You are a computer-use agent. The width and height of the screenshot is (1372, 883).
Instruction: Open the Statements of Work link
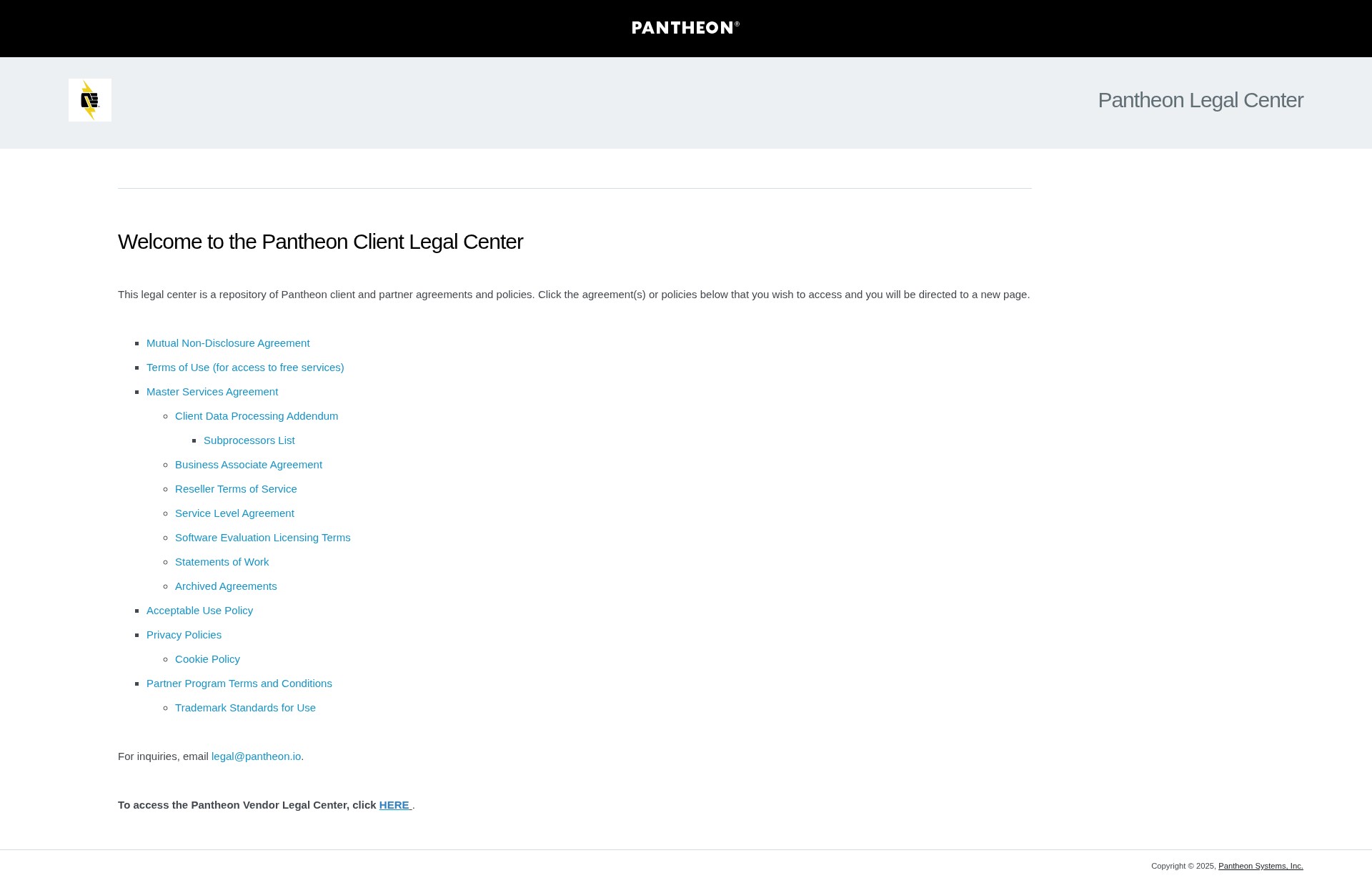click(x=222, y=562)
